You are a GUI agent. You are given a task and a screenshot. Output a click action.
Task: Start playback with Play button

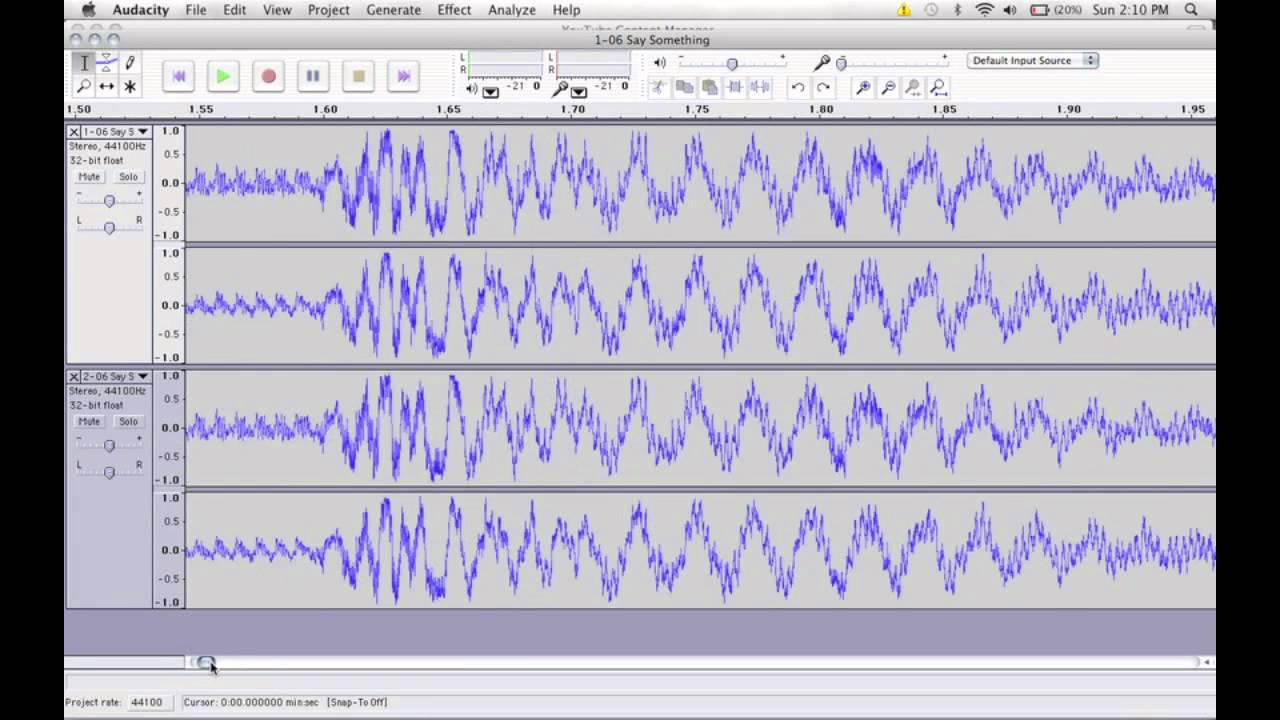tap(223, 76)
